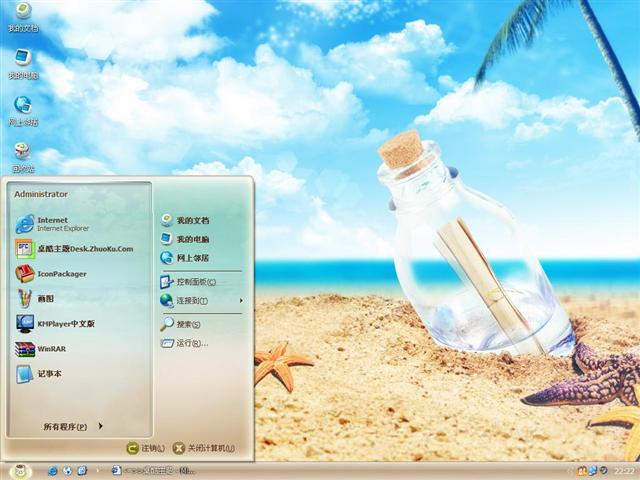The width and height of the screenshot is (640, 480).
Task: Click the taskbar clock showing 22:22
Action: click(x=624, y=470)
